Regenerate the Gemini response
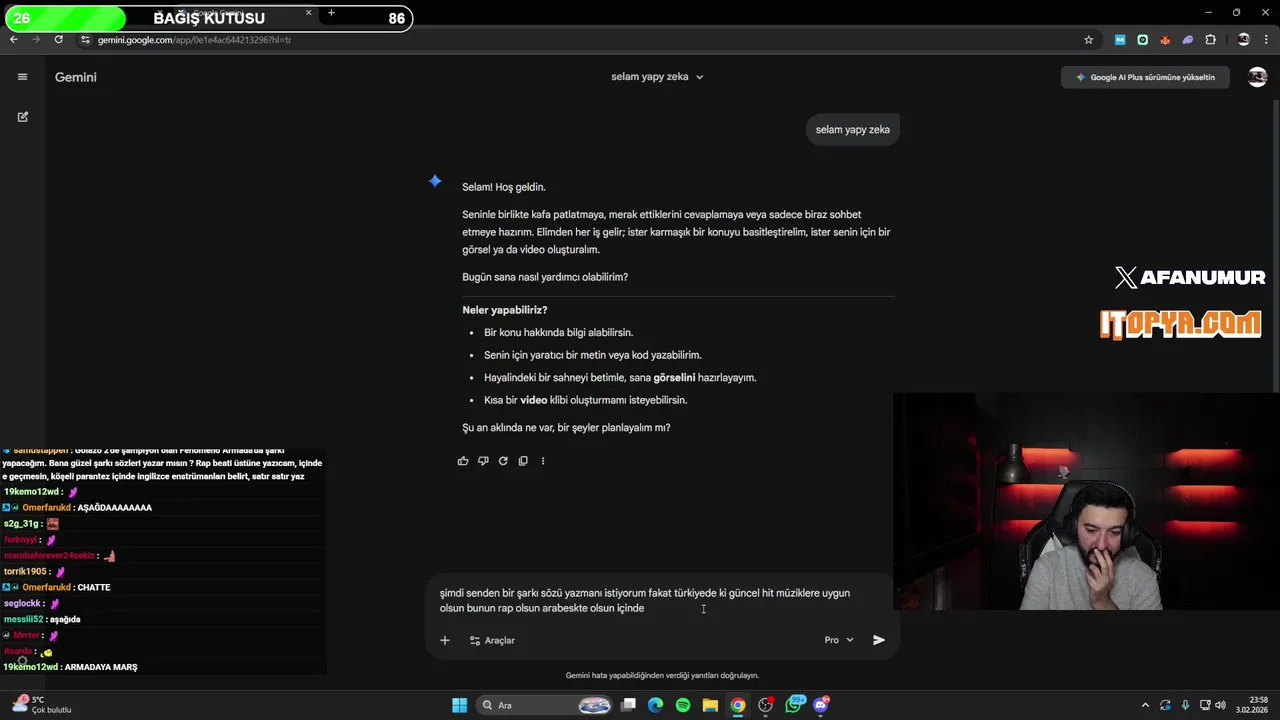1280x720 pixels. [x=503, y=461]
